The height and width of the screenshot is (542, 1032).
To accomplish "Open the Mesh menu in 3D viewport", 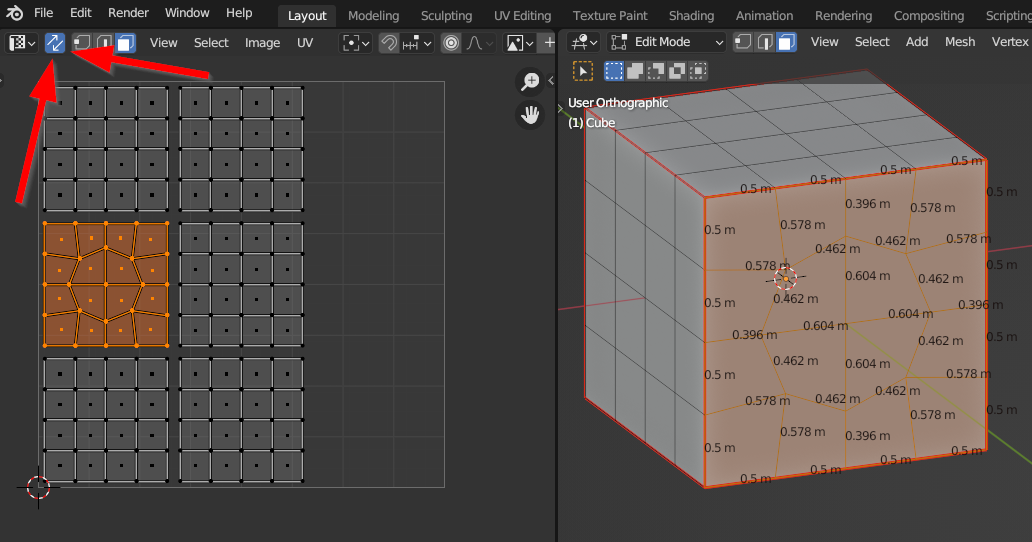I will [x=959, y=42].
